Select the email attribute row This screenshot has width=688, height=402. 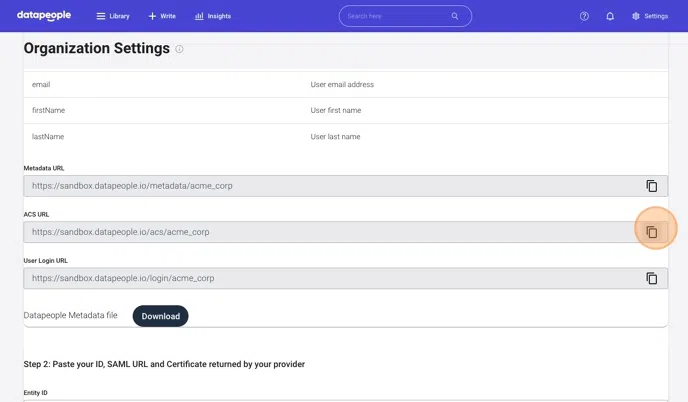click(345, 85)
